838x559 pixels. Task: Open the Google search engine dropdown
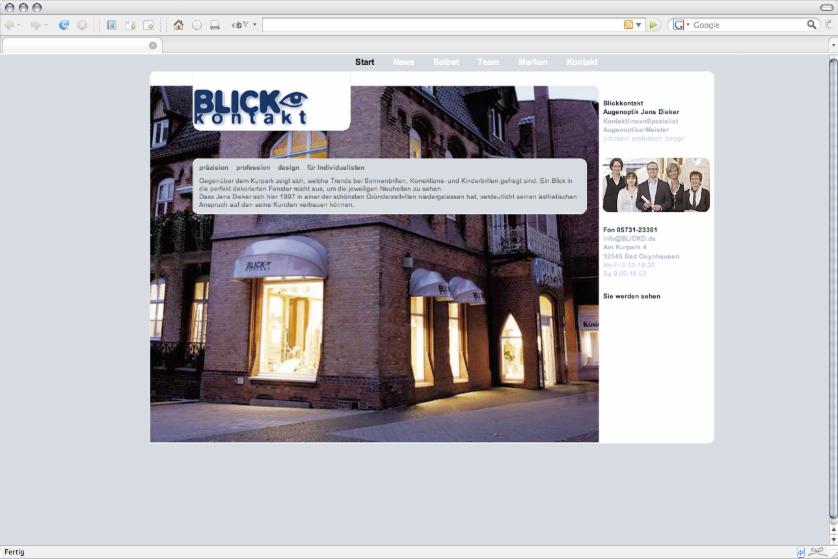[681, 25]
